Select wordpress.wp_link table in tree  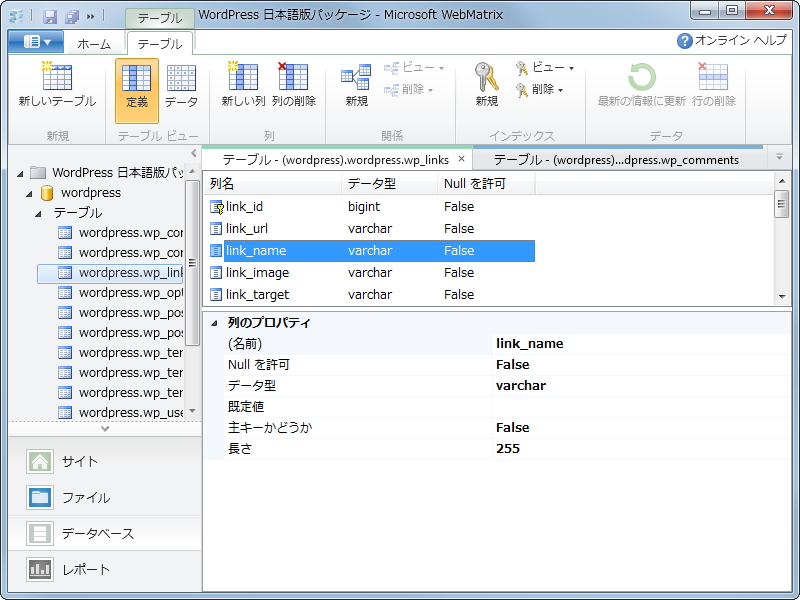[x=110, y=273]
